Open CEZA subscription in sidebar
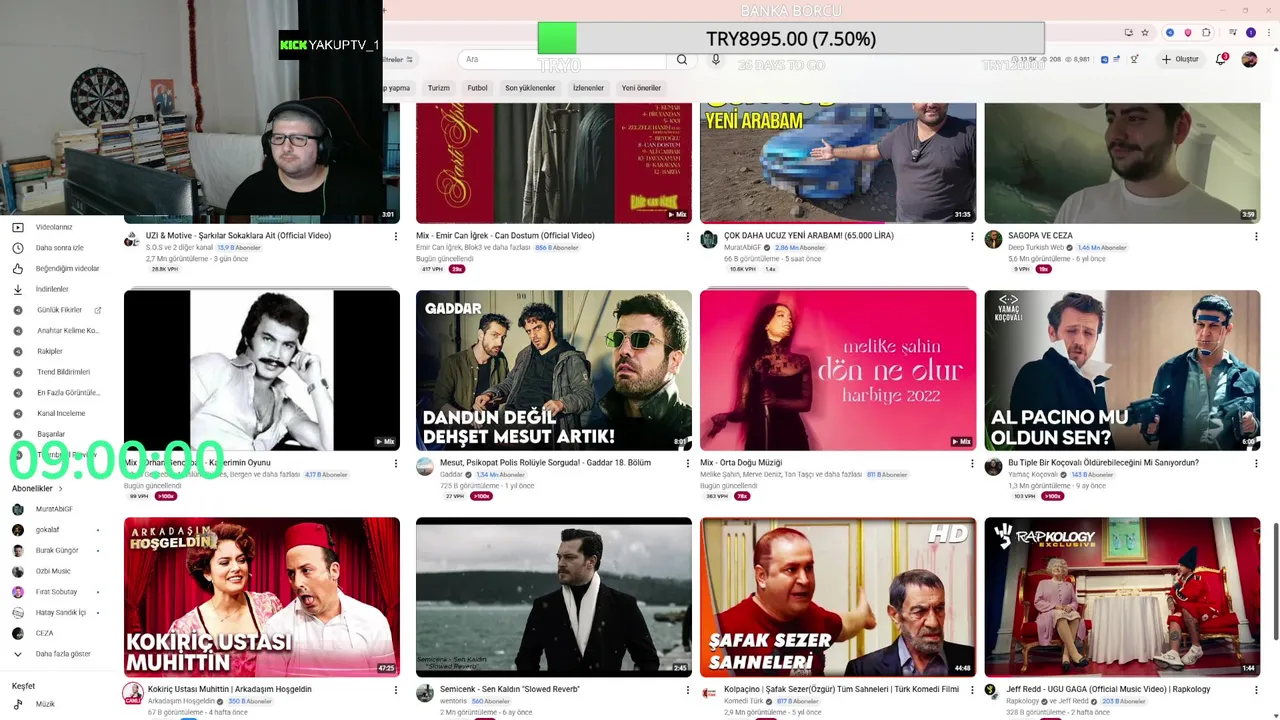 coord(44,633)
